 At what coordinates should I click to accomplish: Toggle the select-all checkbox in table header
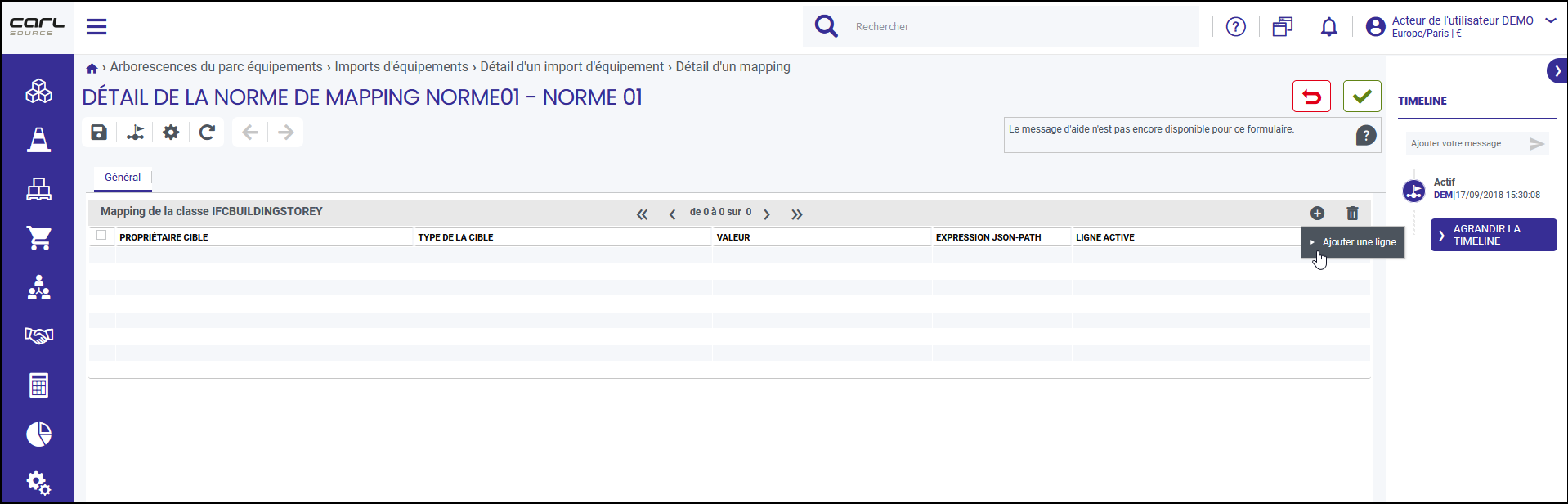pos(101,236)
